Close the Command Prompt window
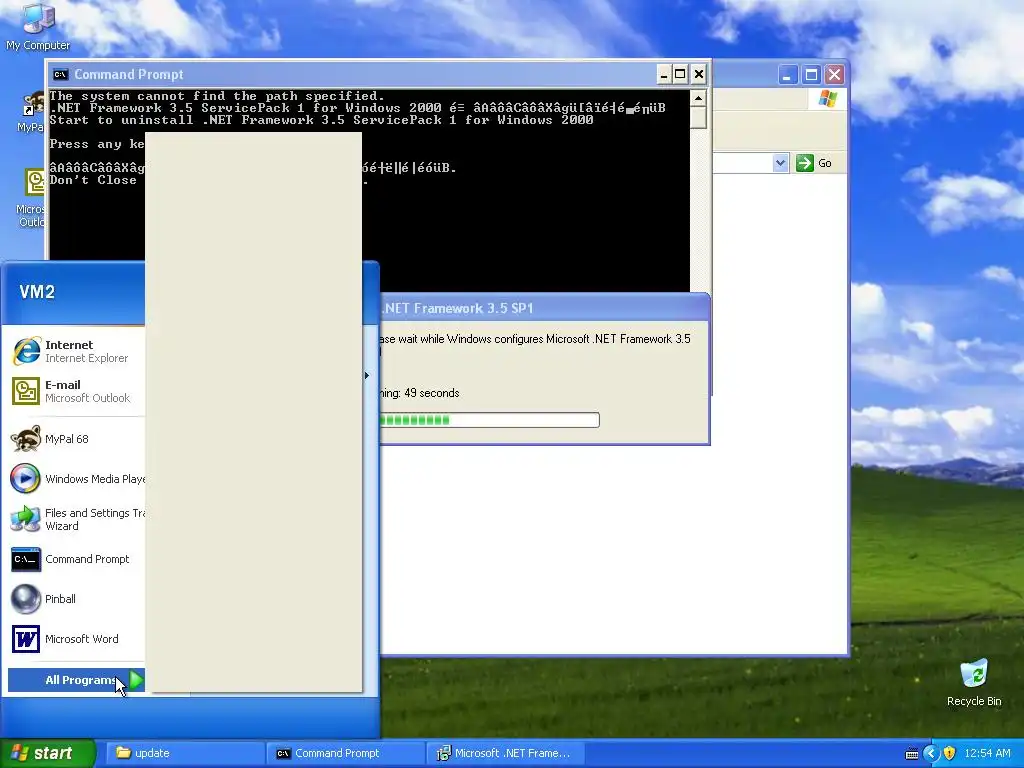This screenshot has height=768, width=1024. [x=699, y=74]
